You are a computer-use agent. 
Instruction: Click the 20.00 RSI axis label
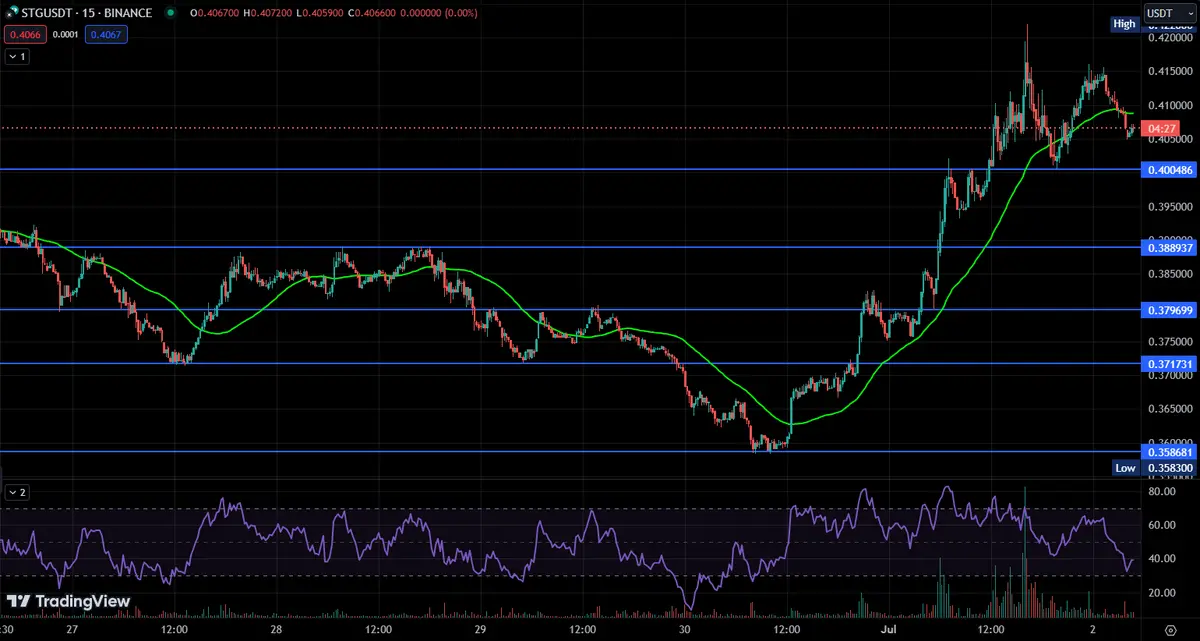pyautogui.click(x=1161, y=593)
